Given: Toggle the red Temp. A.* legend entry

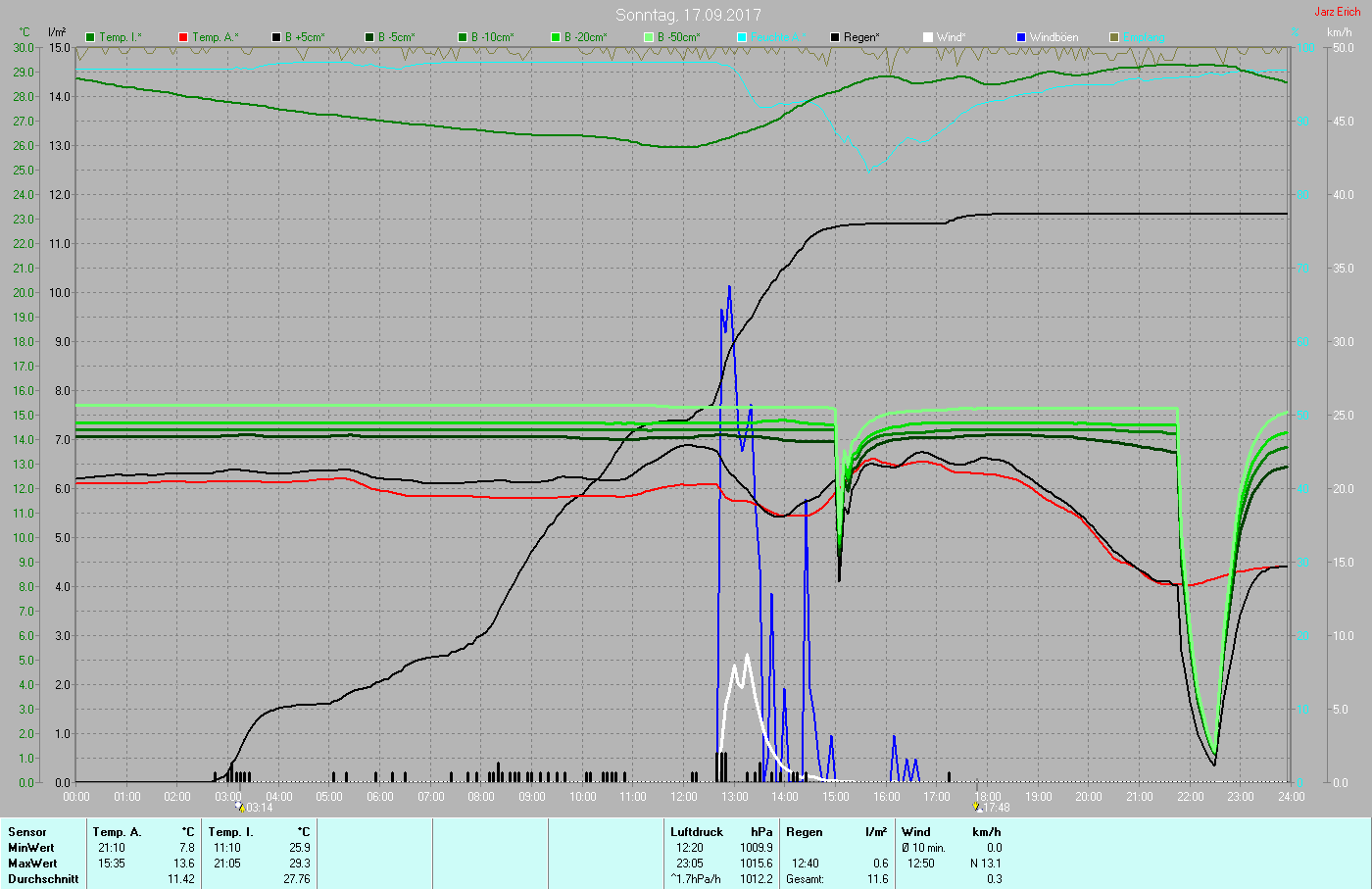Looking at the screenshot, I should pos(208,37).
